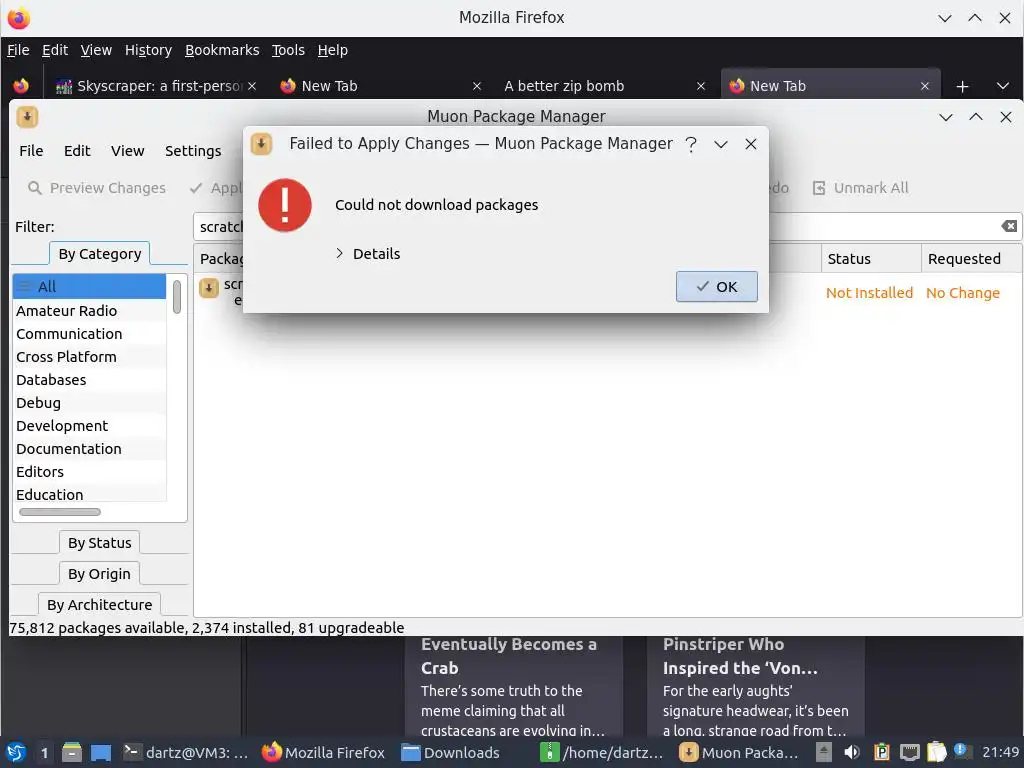The image size is (1024, 768).
Task: Switch to the By Category filter tab
Action: pyautogui.click(x=100, y=254)
